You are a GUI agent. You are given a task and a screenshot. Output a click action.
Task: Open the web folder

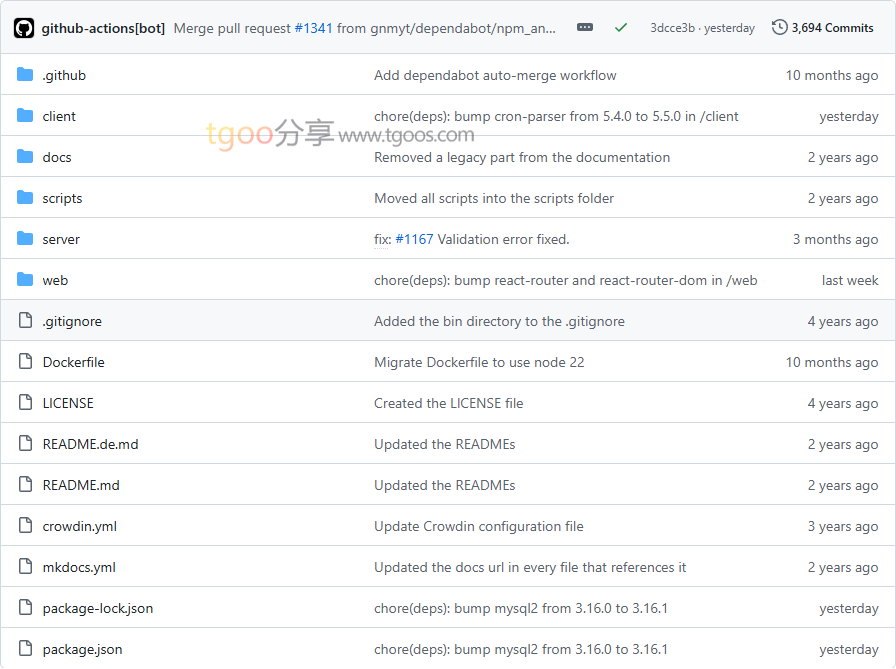(55, 280)
